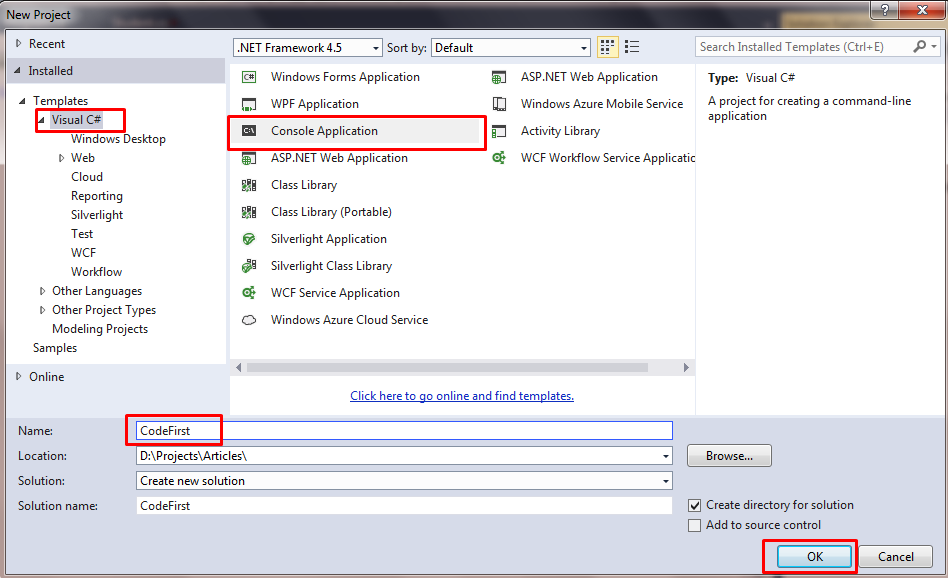Open the online templates link
948x578 pixels.
point(462,396)
